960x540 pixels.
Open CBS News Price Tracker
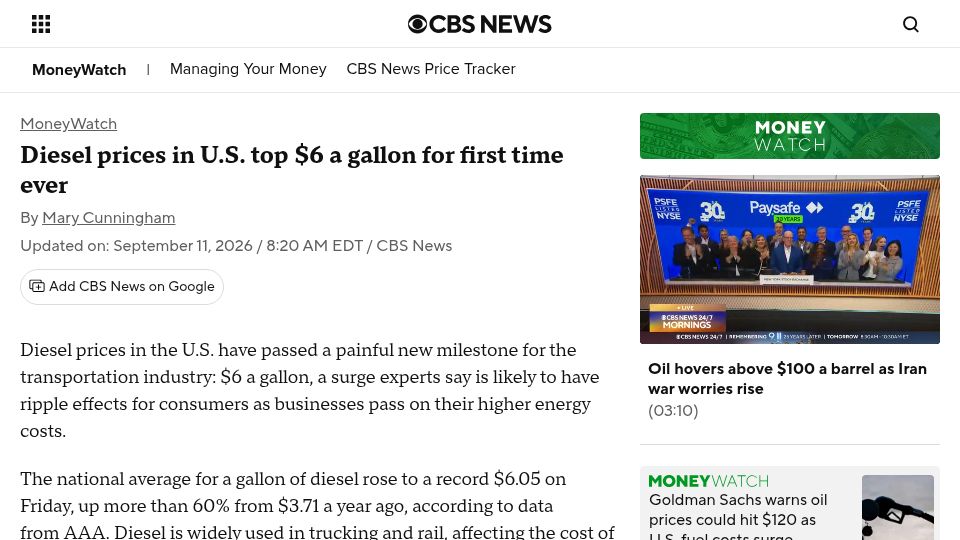coord(431,69)
